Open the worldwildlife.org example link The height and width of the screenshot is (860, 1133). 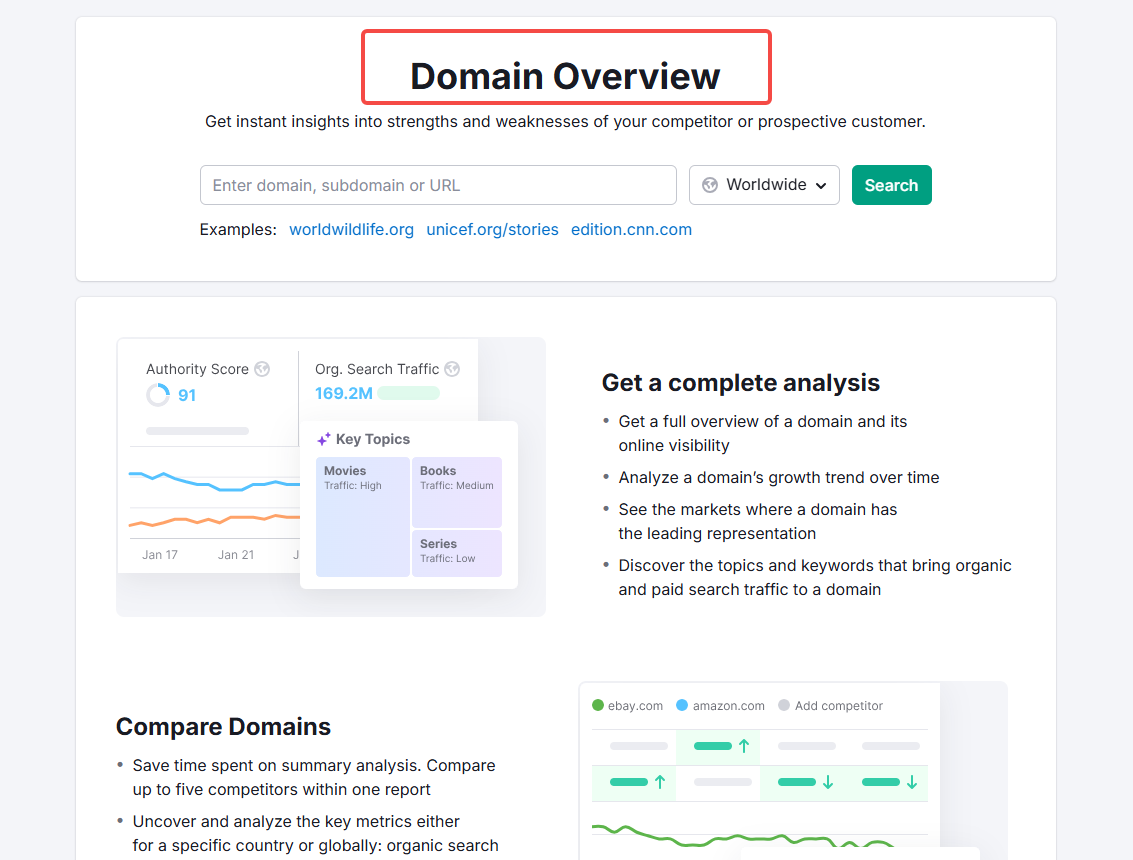tap(351, 229)
